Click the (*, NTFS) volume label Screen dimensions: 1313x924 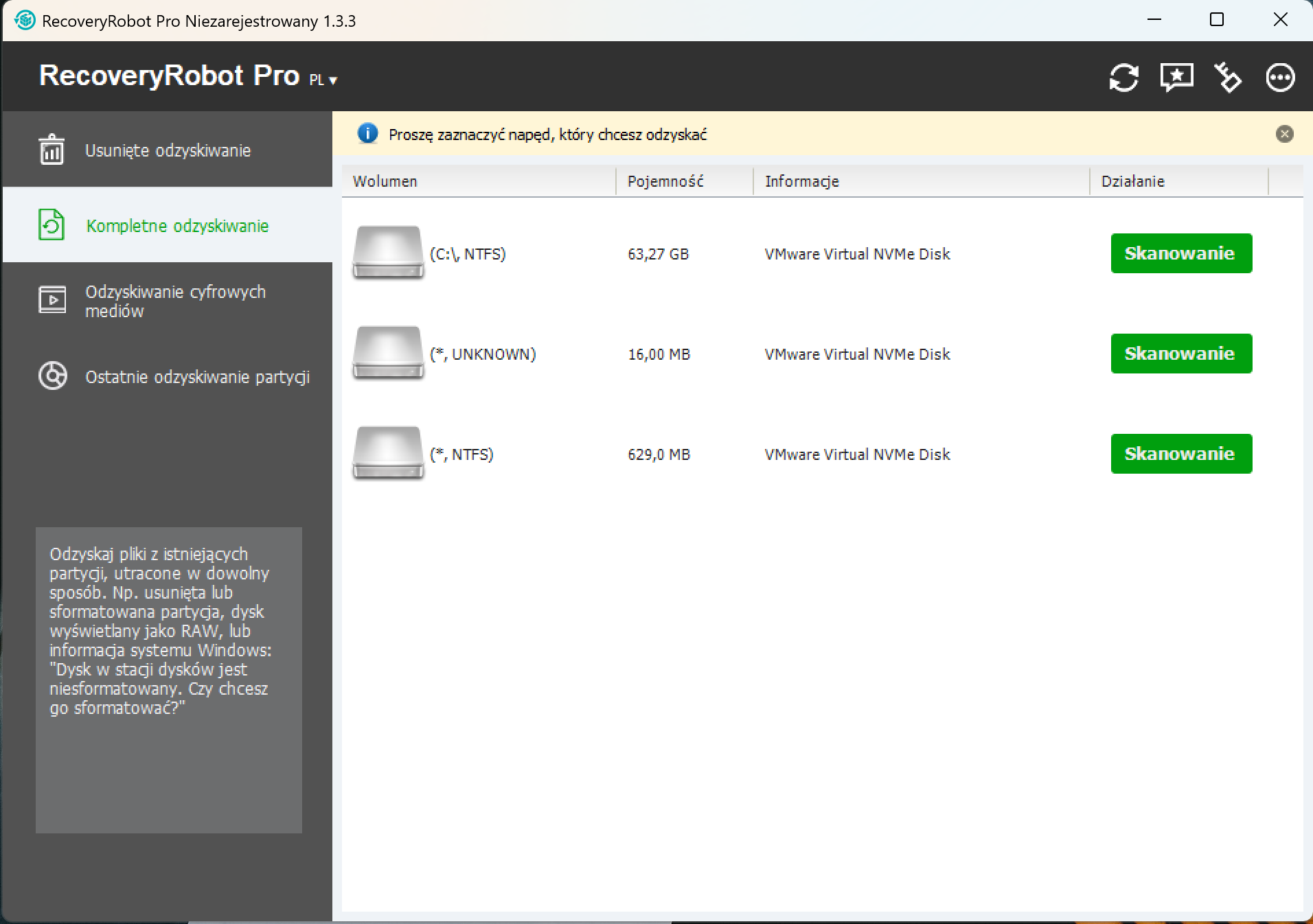click(461, 454)
